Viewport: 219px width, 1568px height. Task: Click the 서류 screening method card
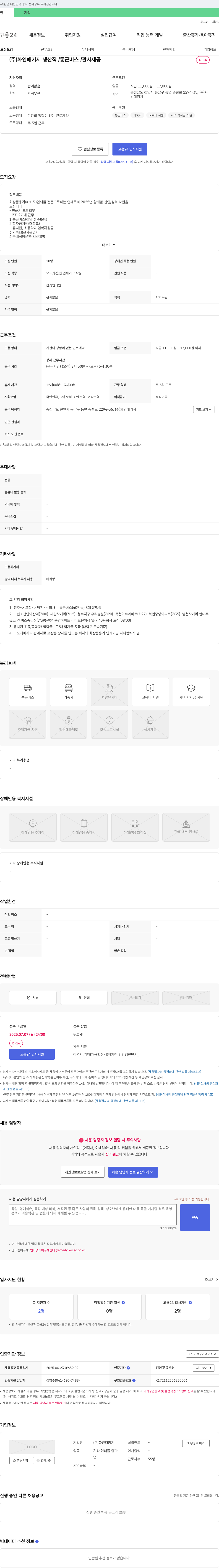click(33, 998)
